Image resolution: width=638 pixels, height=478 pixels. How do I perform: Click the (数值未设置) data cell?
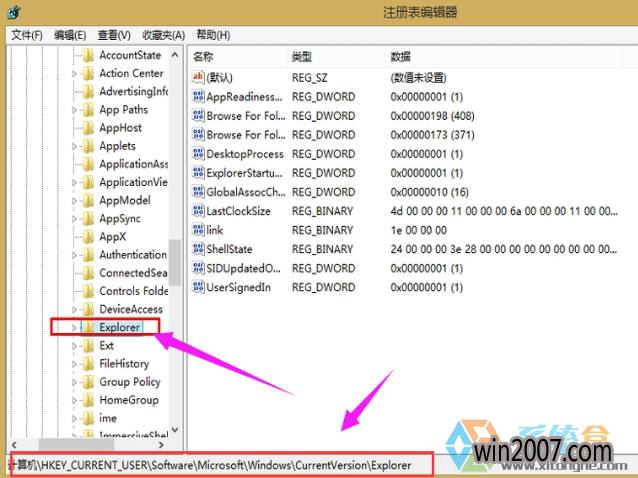point(418,77)
